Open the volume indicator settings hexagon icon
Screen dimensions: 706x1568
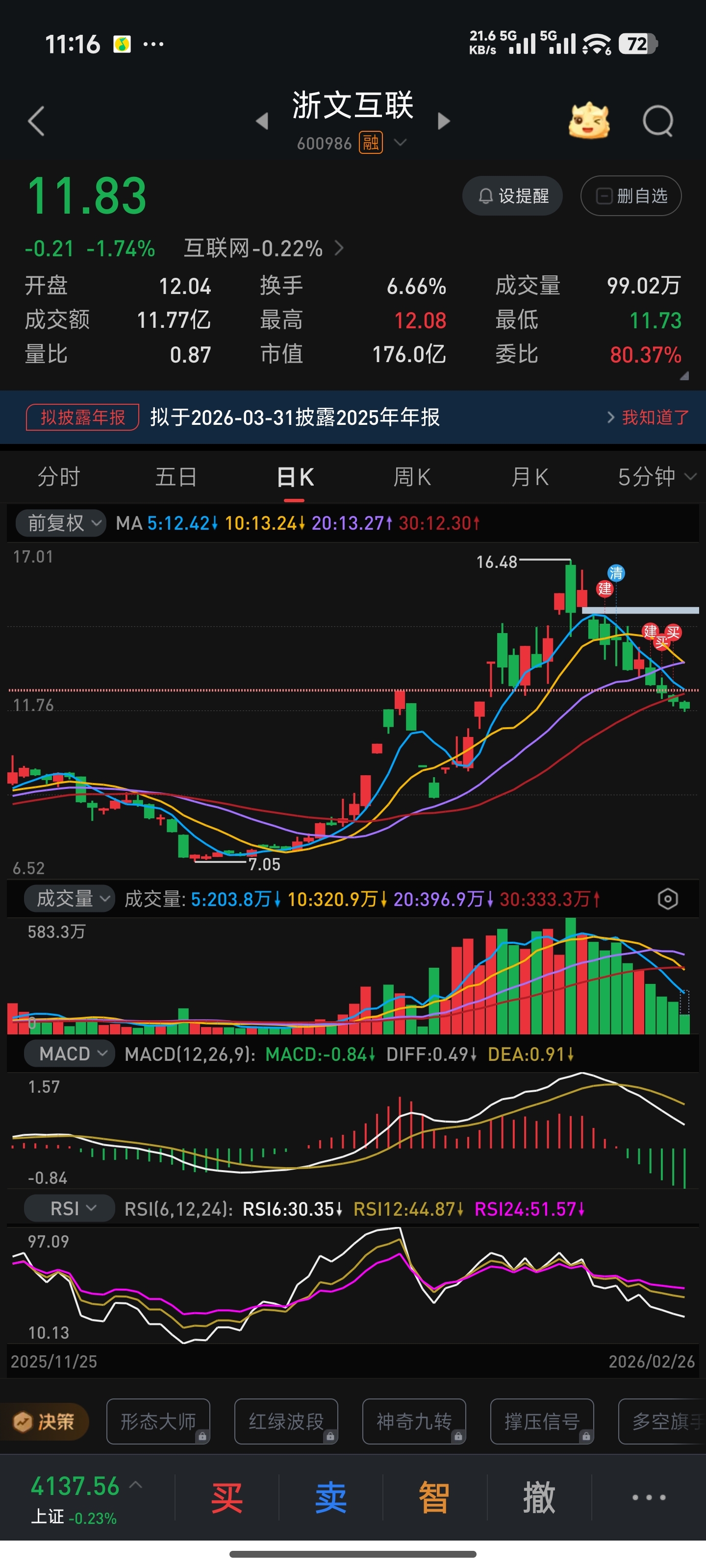[x=668, y=899]
